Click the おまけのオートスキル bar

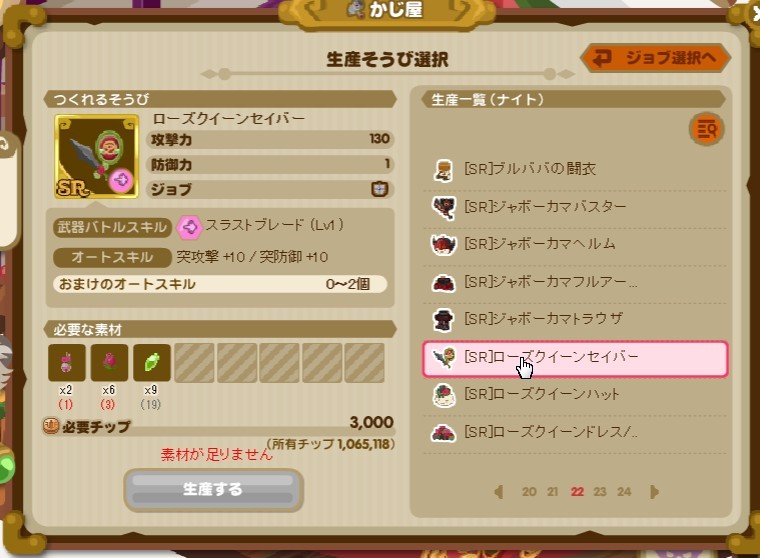point(220,284)
